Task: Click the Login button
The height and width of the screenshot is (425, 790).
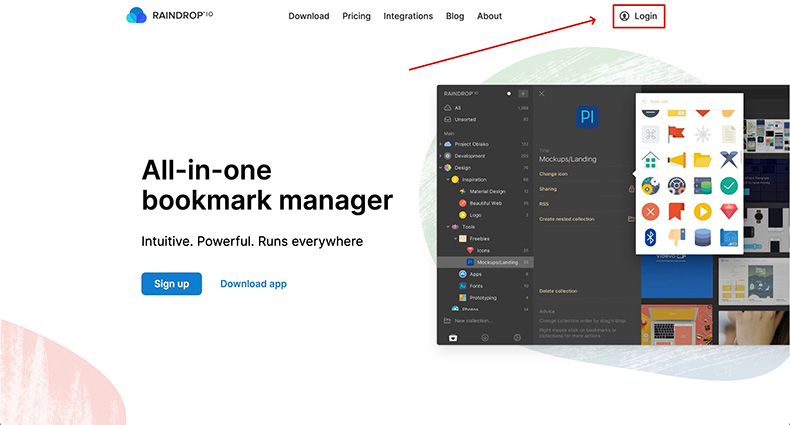Action: [x=638, y=16]
